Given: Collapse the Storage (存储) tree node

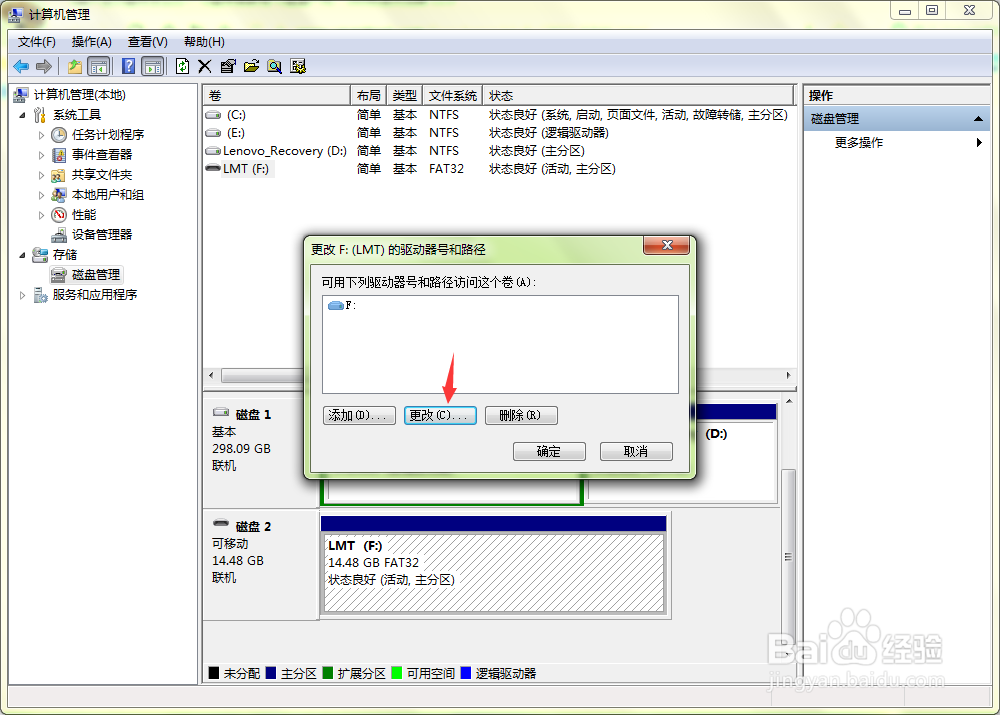Looking at the screenshot, I should pyautogui.click(x=22, y=255).
